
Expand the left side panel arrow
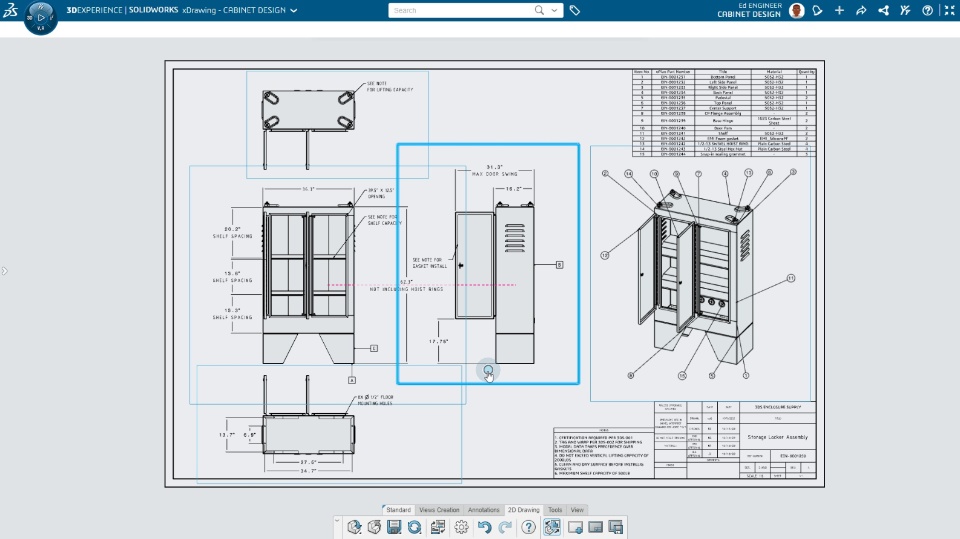4,271
